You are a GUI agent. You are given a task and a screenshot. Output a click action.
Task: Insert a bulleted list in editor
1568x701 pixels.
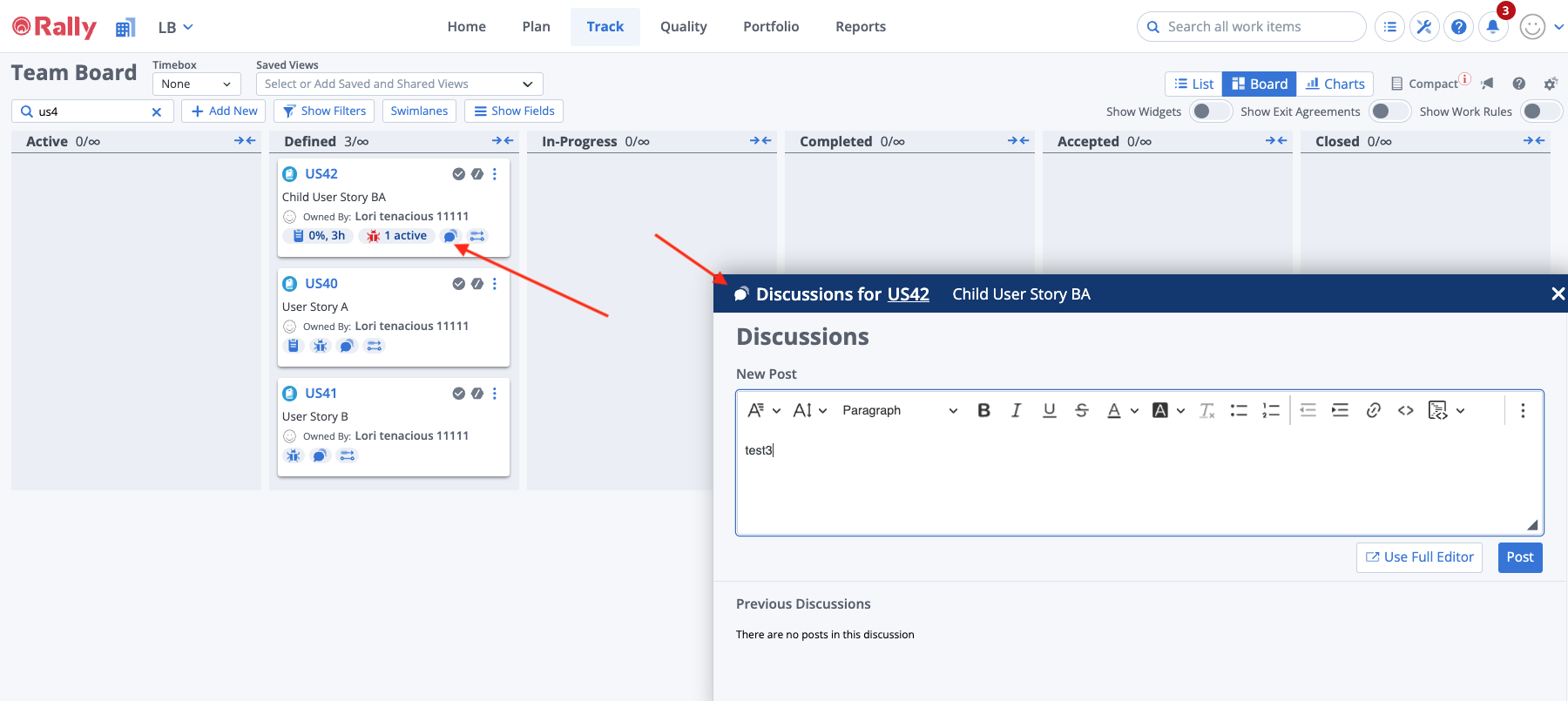[x=1238, y=410]
